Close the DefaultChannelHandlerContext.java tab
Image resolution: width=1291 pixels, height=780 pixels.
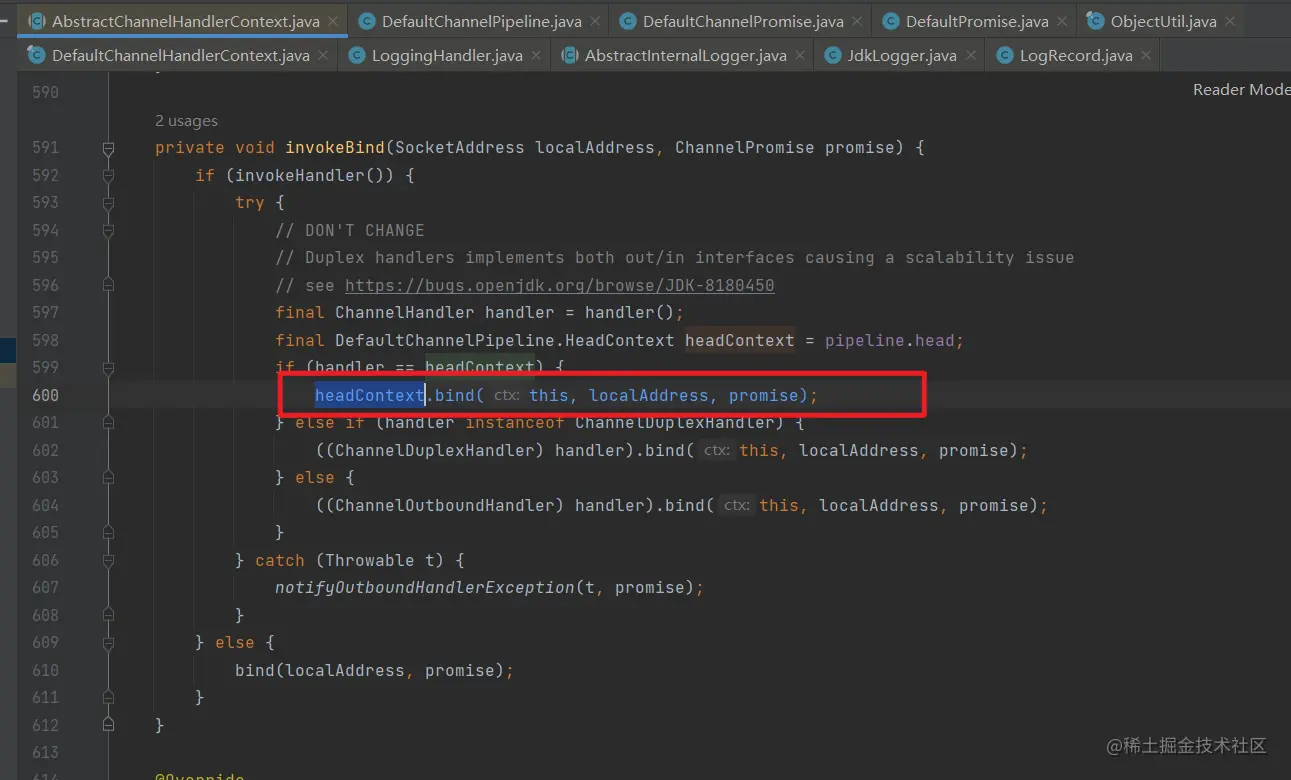pyautogui.click(x=322, y=56)
